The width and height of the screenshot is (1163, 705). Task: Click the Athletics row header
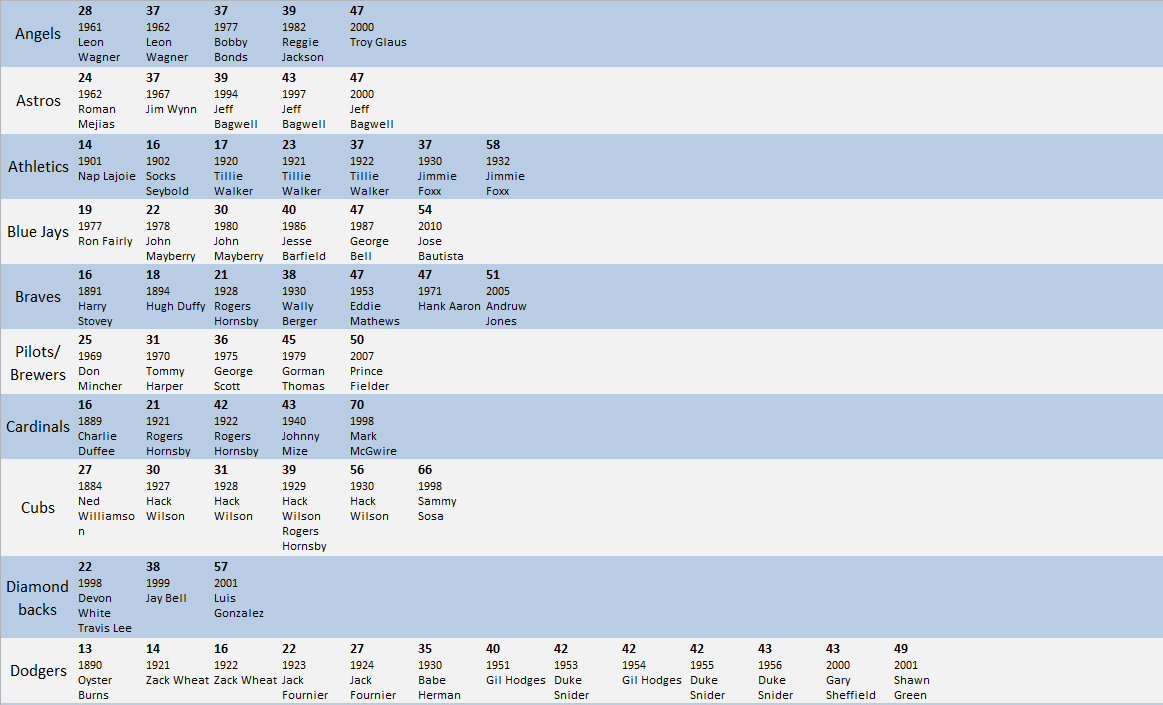[38, 167]
